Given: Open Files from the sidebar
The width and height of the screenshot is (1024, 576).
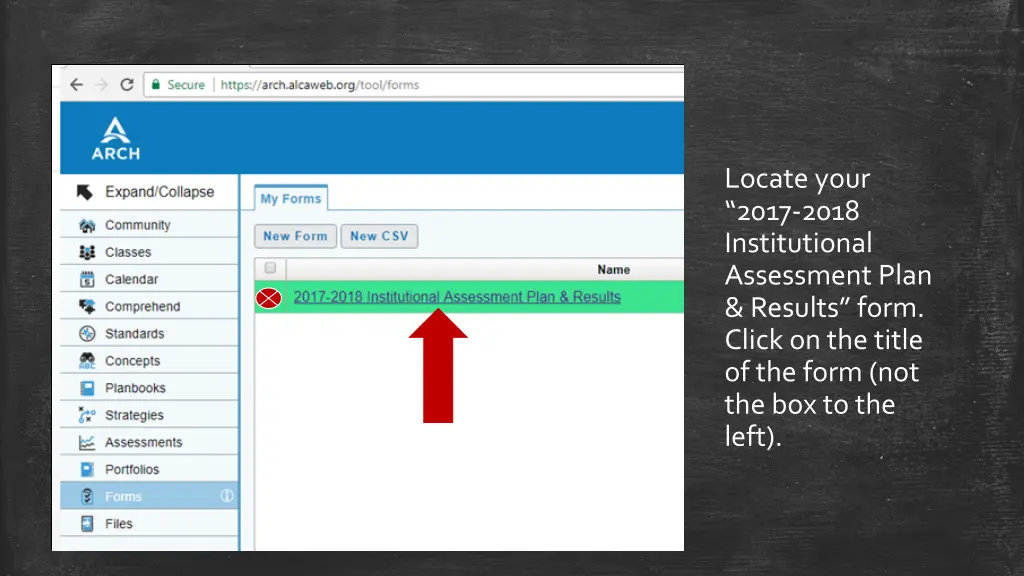Looking at the screenshot, I should click(x=149, y=524).
